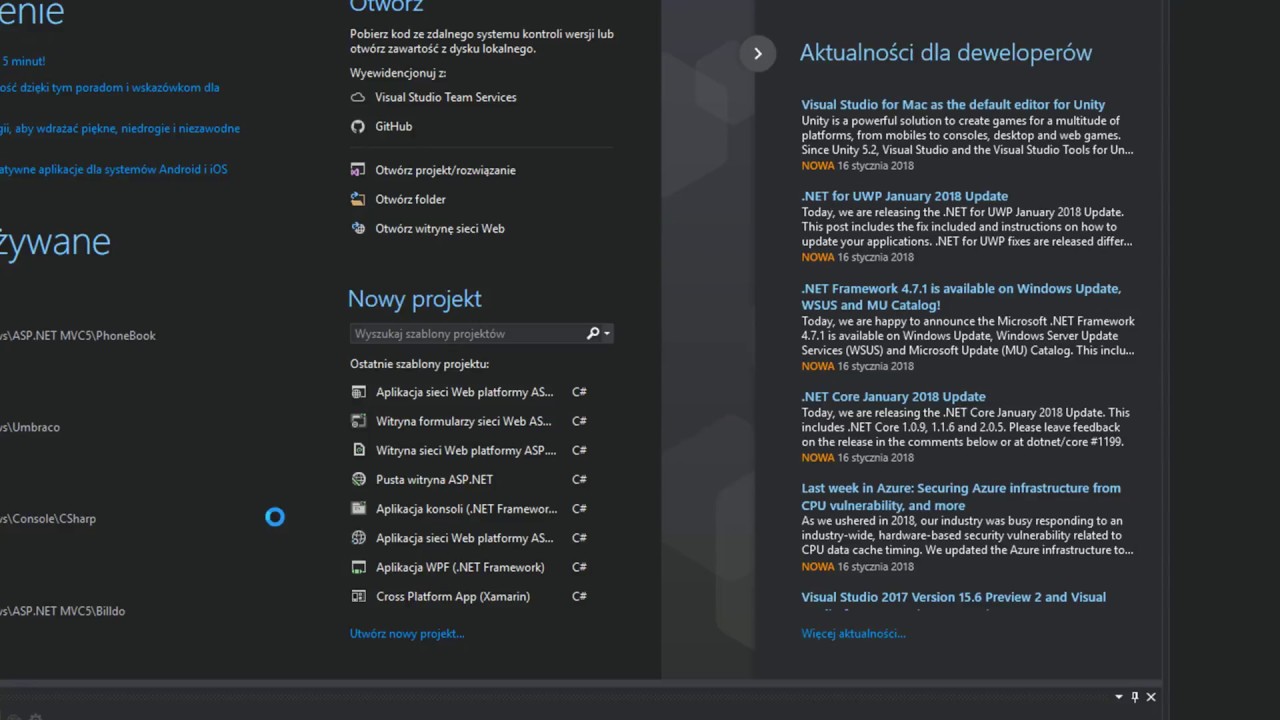The image size is (1280, 720).
Task: Open the Last week in Azure article
Action: 961,497
